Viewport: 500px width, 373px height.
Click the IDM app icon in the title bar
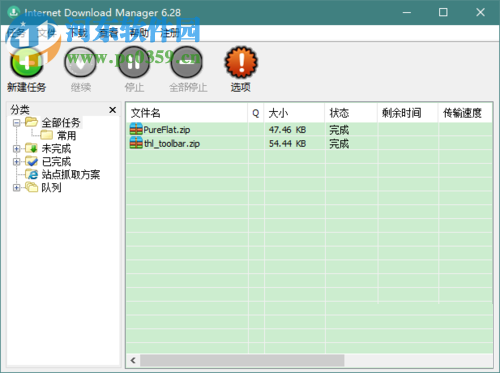pyautogui.click(x=14, y=12)
